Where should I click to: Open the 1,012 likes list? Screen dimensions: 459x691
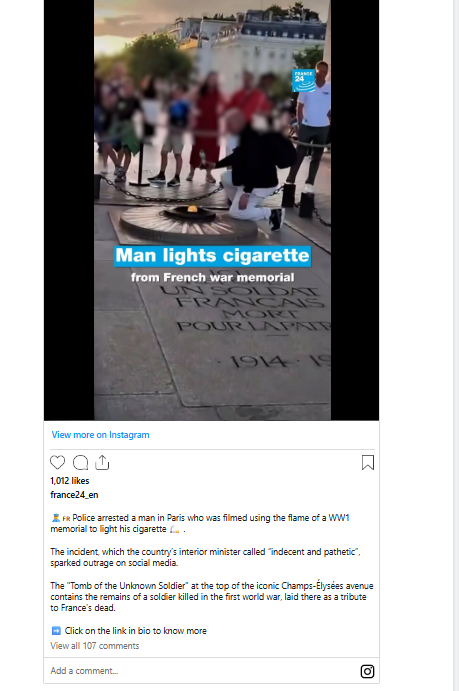70,481
